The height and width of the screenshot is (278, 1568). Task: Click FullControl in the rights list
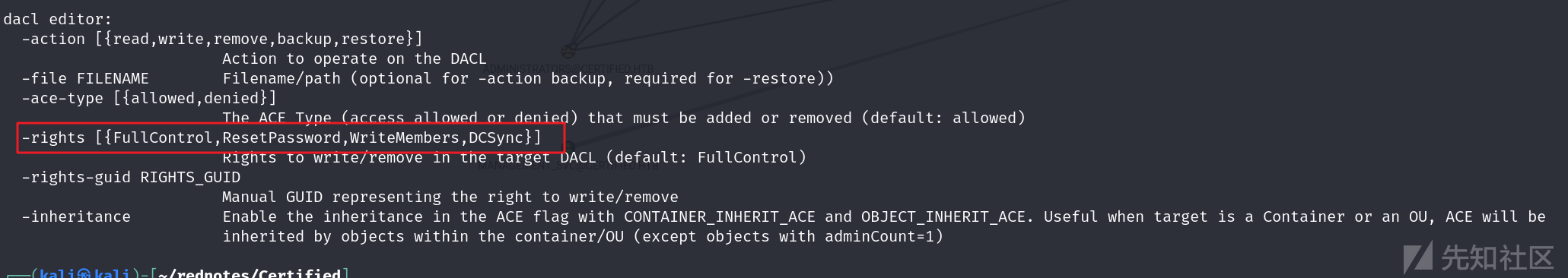(x=163, y=137)
